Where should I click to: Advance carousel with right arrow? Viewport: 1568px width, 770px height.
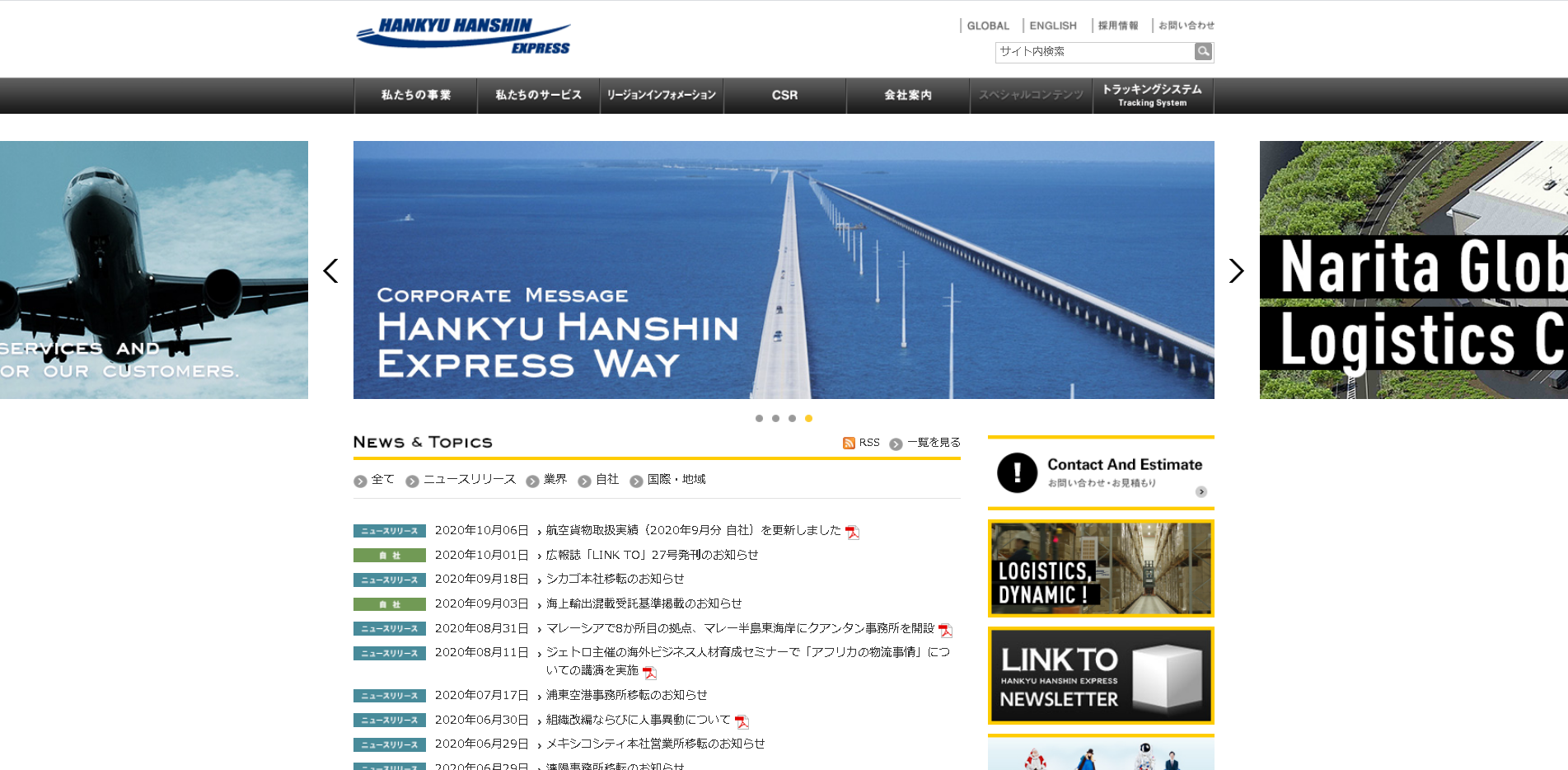coord(1236,270)
